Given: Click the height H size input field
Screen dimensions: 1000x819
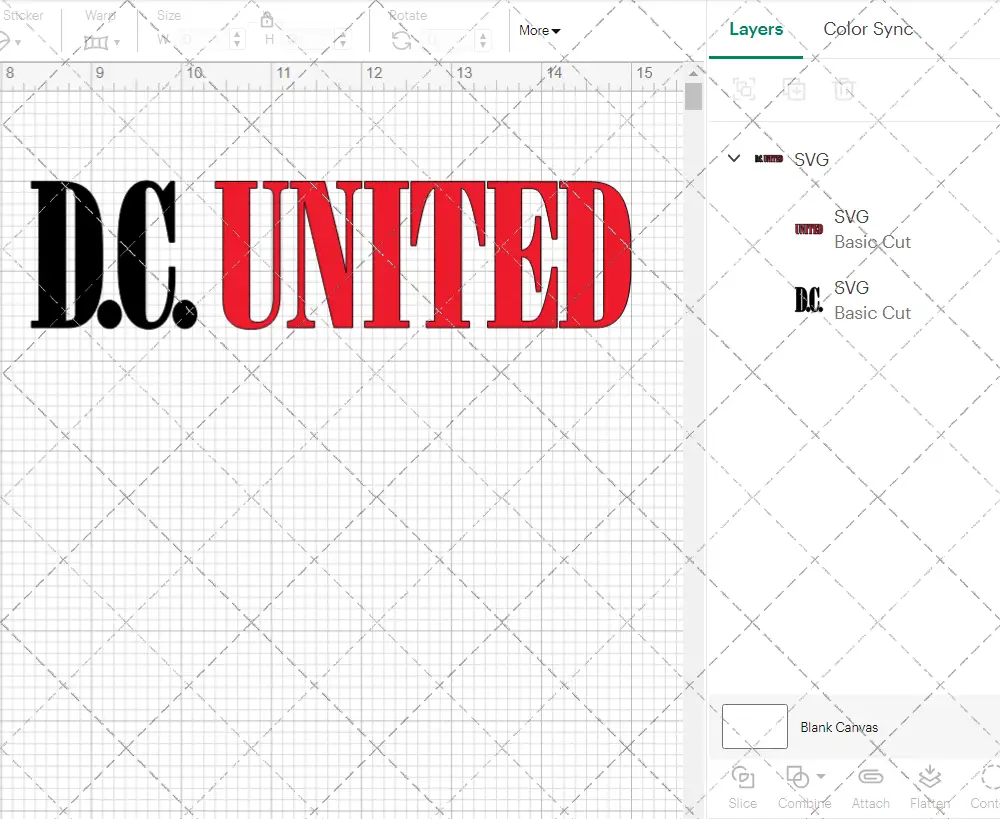Looking at the screenshot, I should [x=307, y=40].
